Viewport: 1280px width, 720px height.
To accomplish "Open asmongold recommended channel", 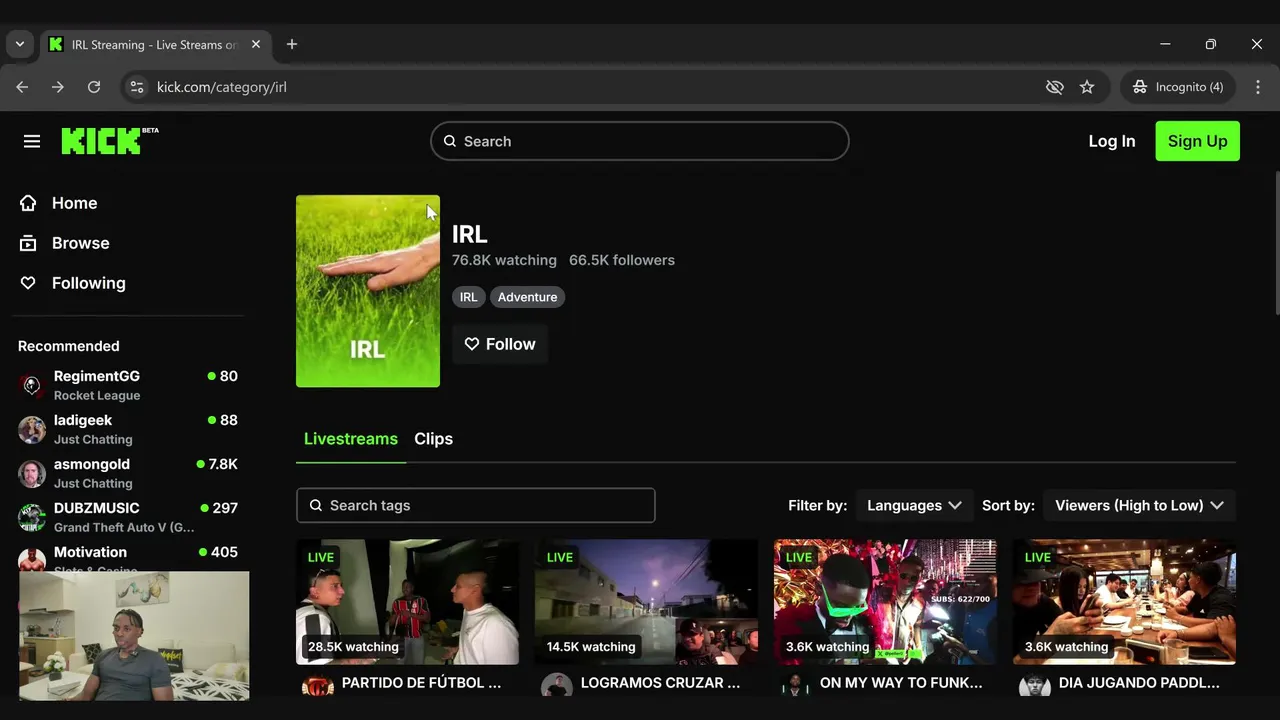I will (x=128, y=473).
